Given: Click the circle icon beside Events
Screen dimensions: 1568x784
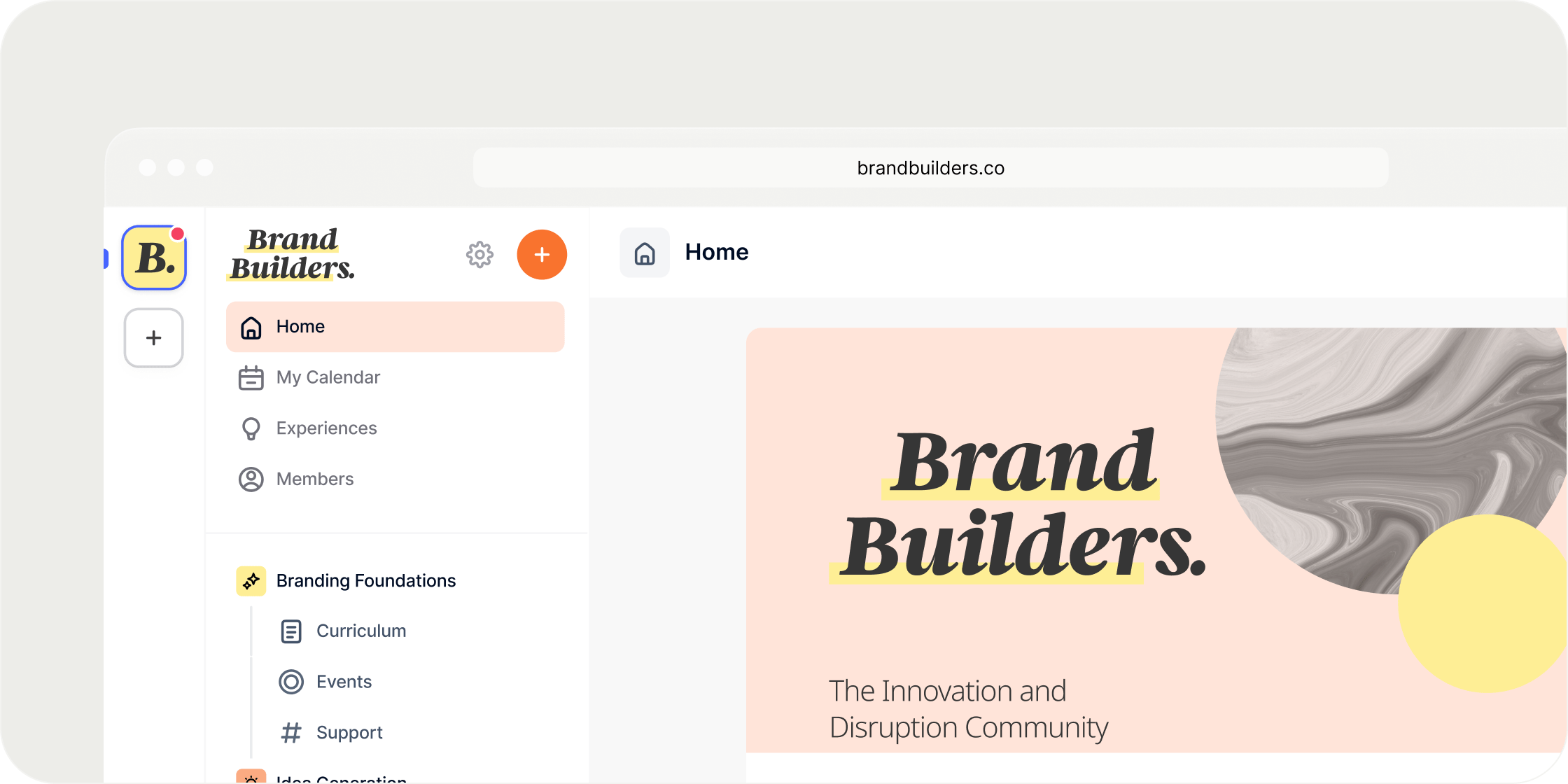Looking at the screenshot, I should pyautogui.click(x=291, y=682).
